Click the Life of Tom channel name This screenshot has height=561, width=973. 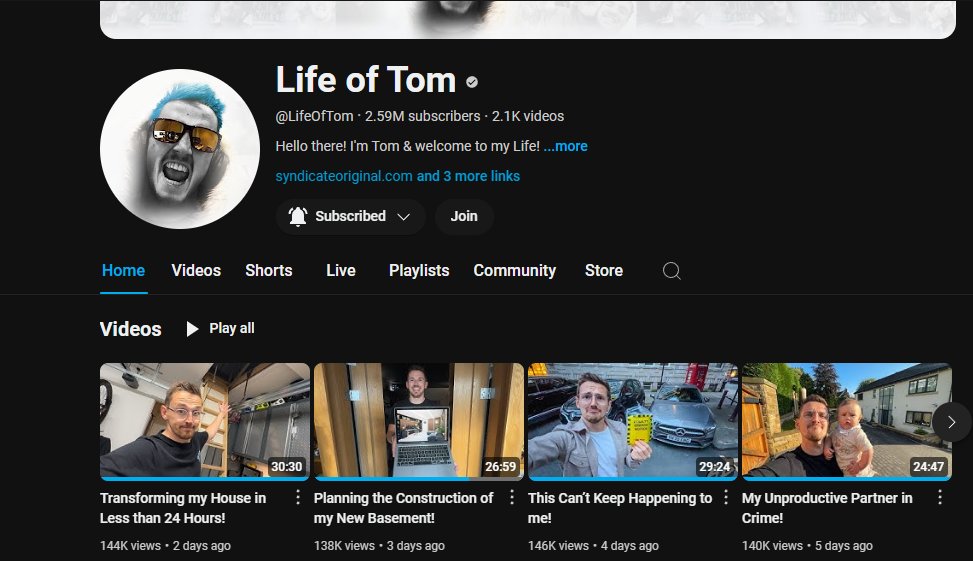366,80
